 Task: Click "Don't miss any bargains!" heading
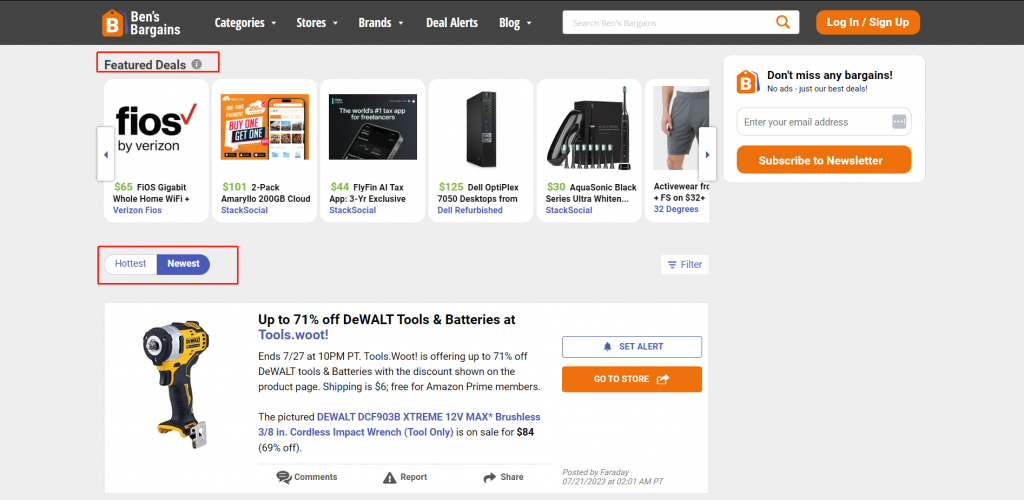point(829,75)
